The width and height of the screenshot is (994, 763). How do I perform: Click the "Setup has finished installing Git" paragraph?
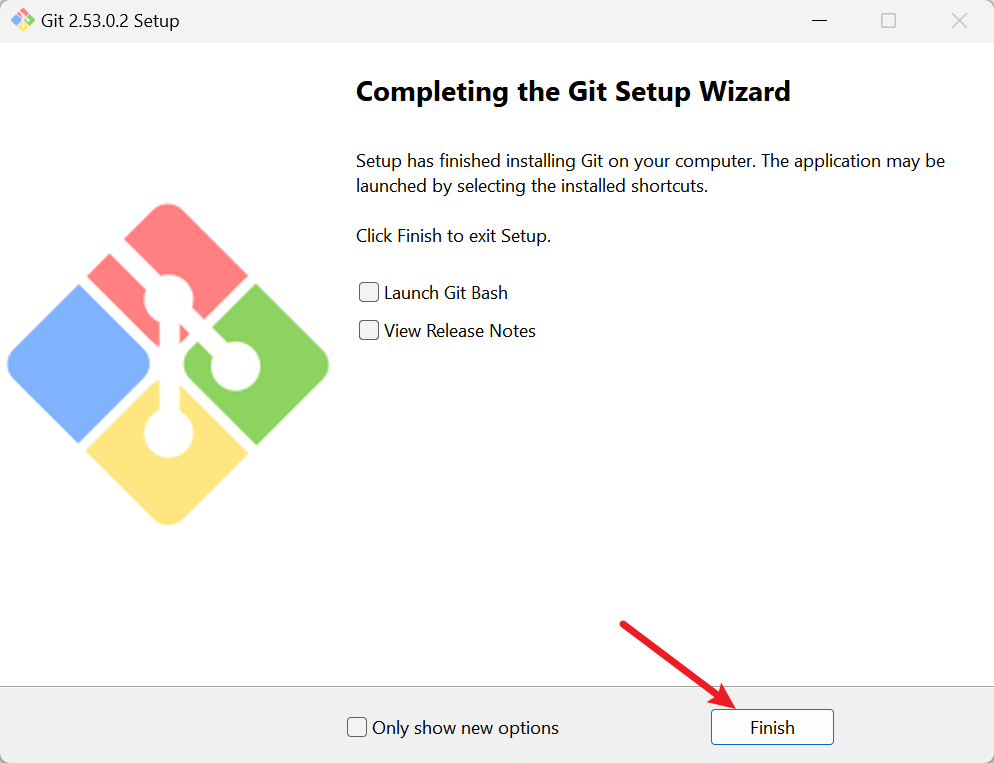pos(650,173)
